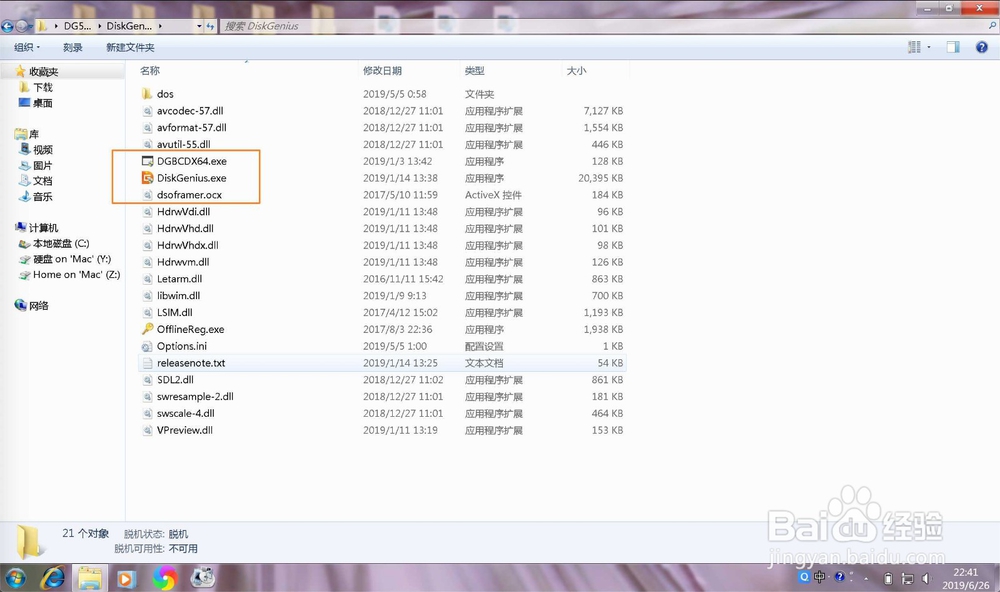The width and height of the screenshot is (1000, 592).
Task: Select the Letarm.dll file name
Action: [180, 279]
